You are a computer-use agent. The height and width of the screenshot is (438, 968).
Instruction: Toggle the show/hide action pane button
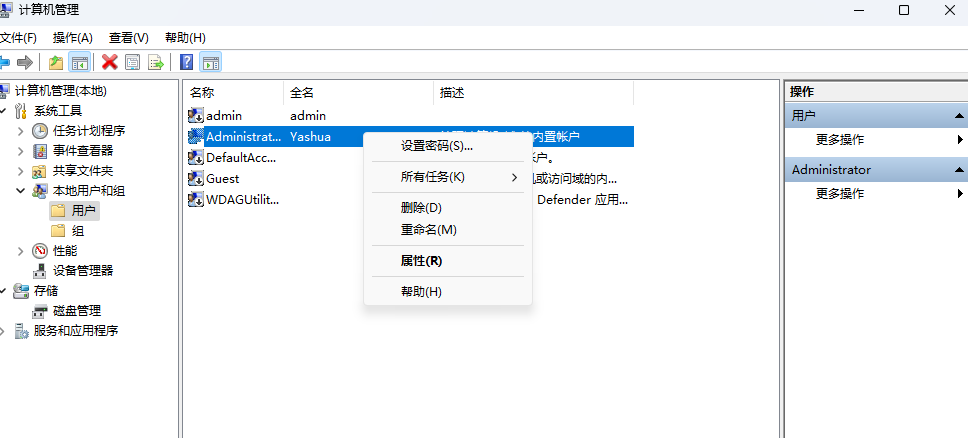click(210, 62)
